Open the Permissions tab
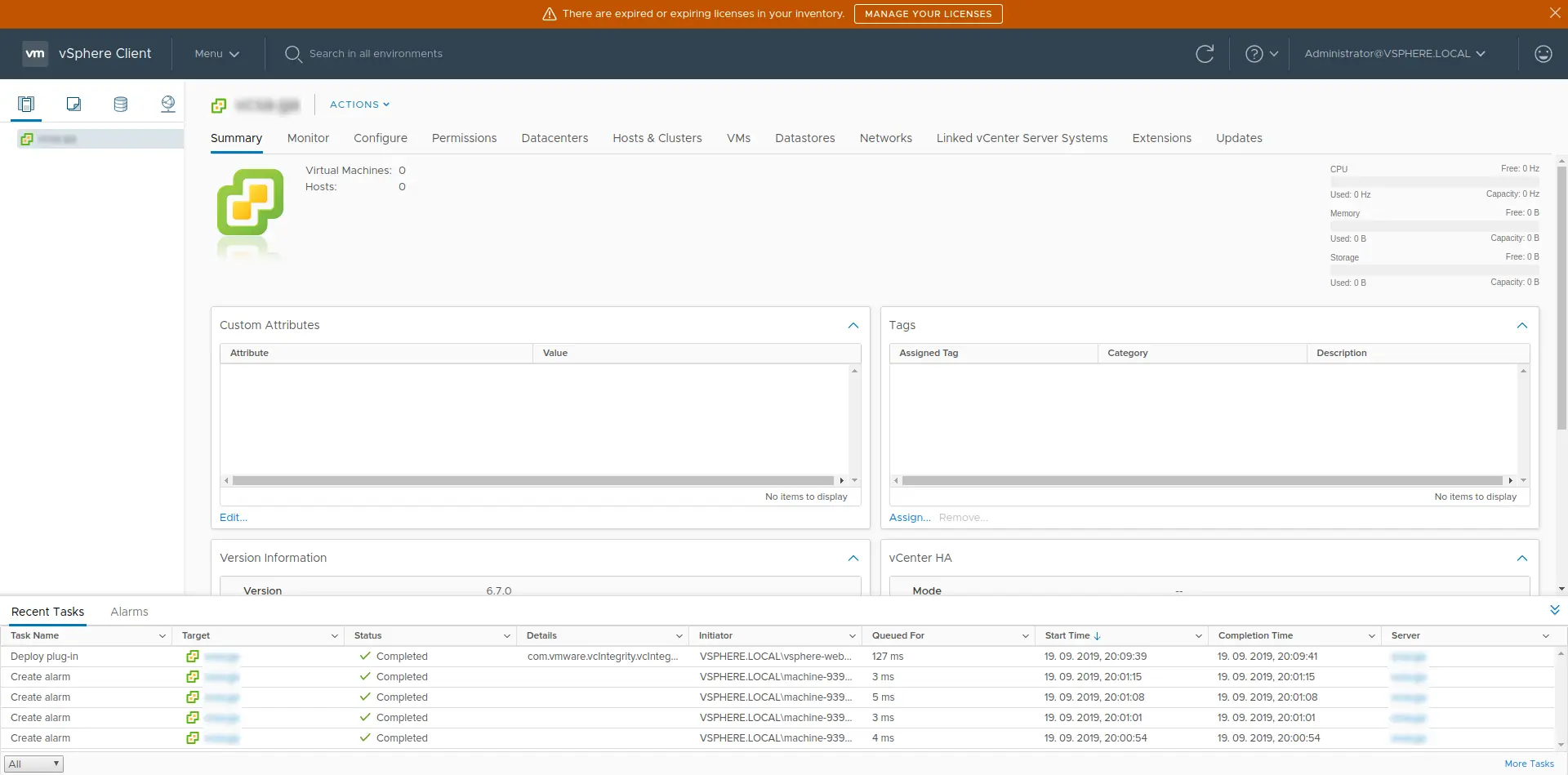The width and height of the screenshot is (1568, 775). pyautogui.click(x=464, y=138)
